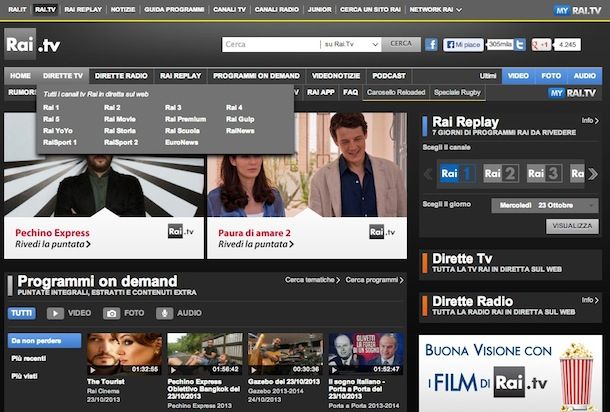Click the Rai.tv logo

33,44
